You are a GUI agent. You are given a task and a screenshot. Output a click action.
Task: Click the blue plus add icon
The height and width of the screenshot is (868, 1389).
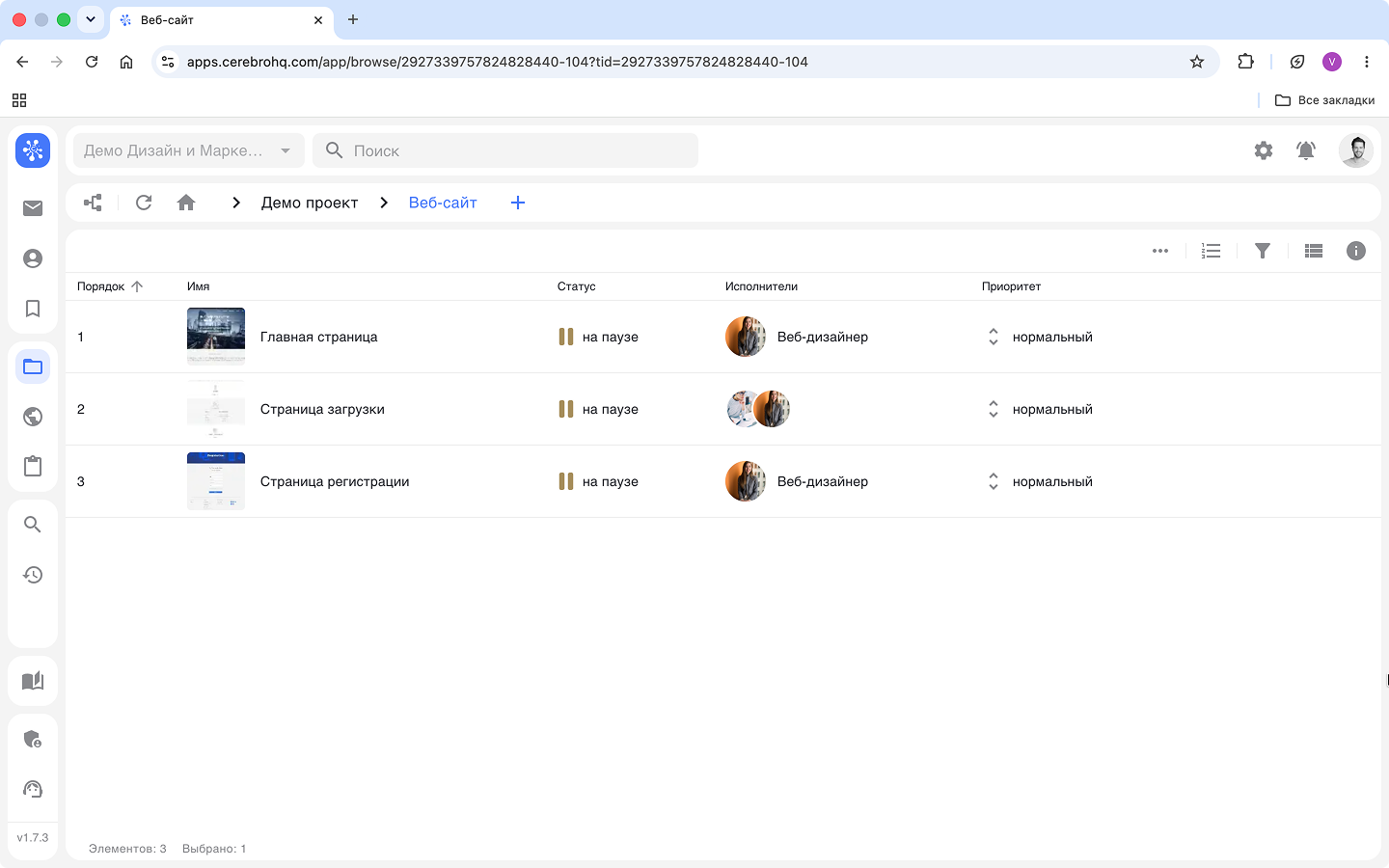[x=518, y=203]
